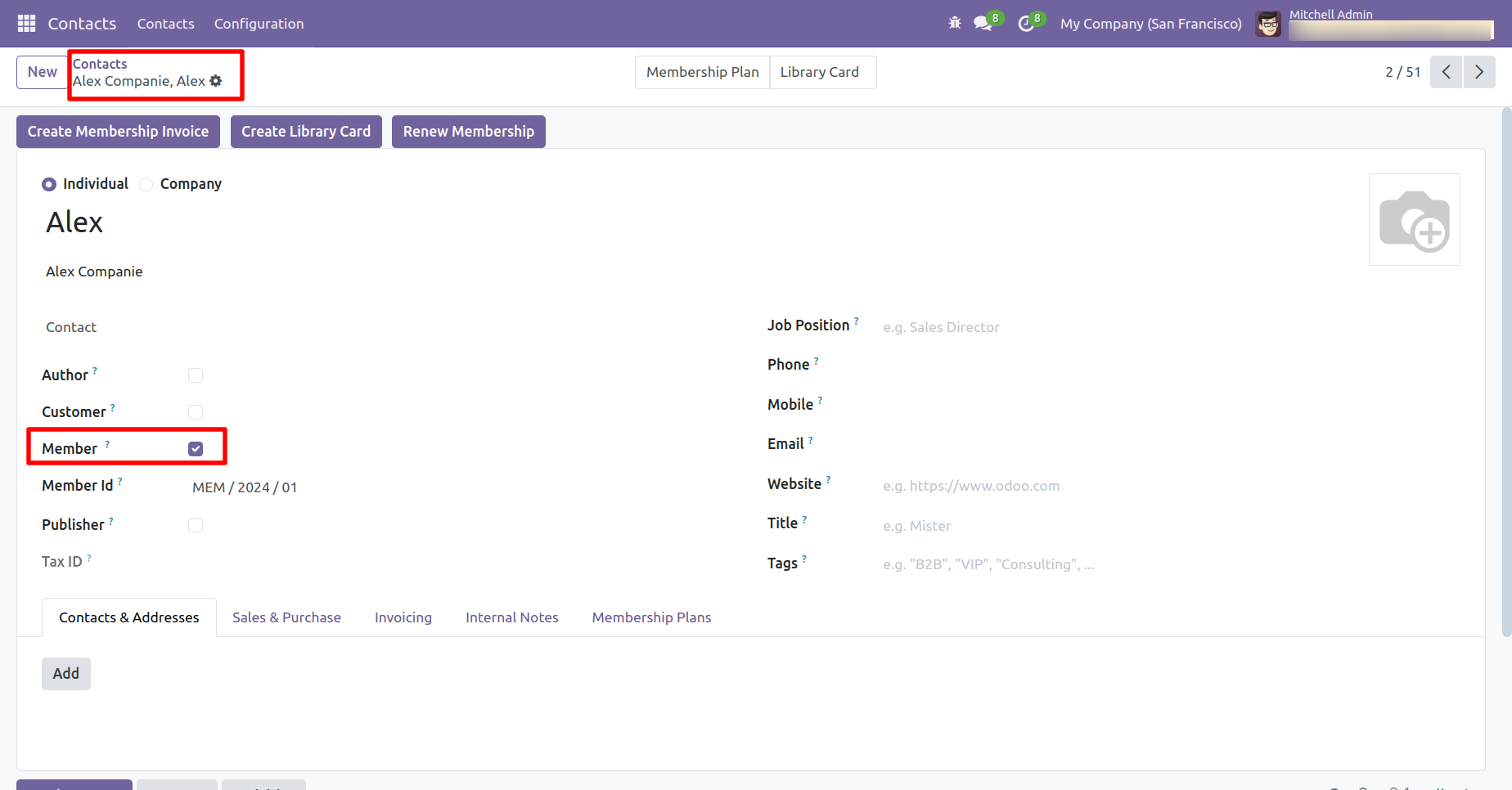
Task: Switch to Contacts & Addresses tab
Action: (x=129, y=617)
